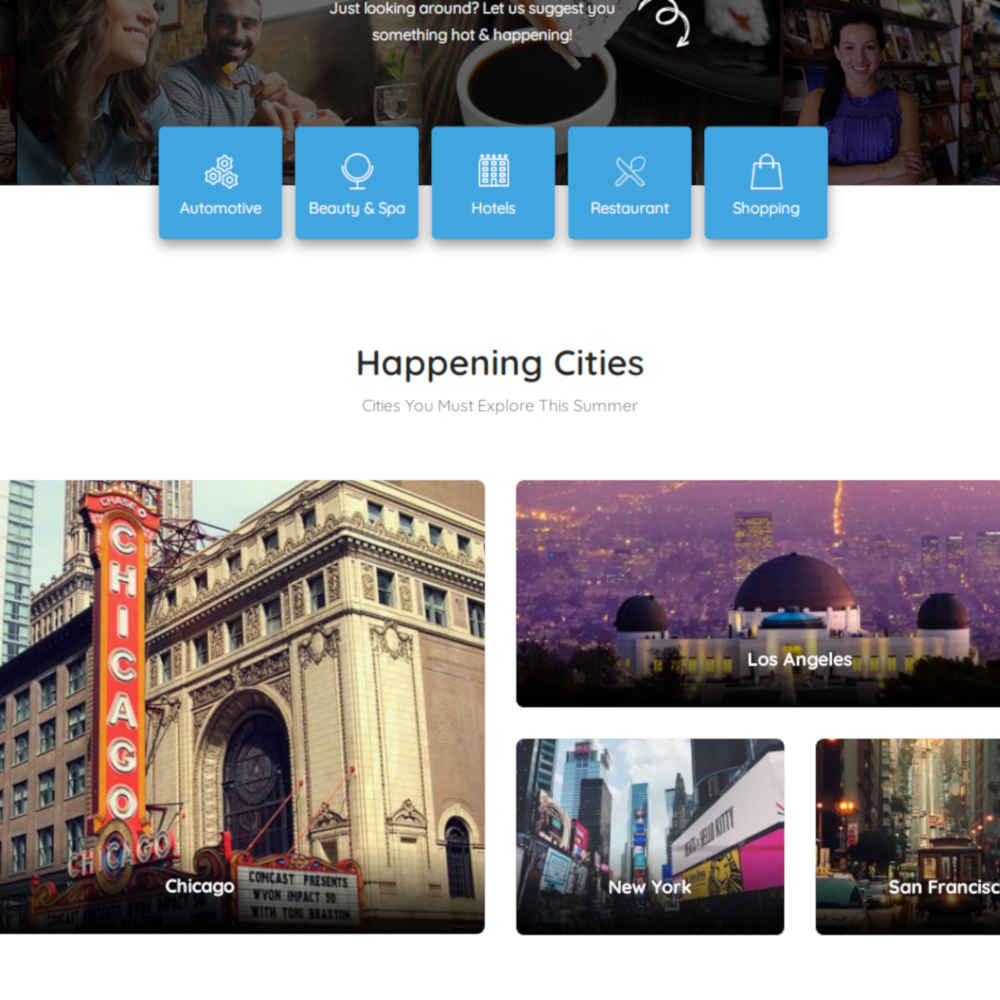Open the New York Times Square photo
1000x1000 pixels.
650,810
